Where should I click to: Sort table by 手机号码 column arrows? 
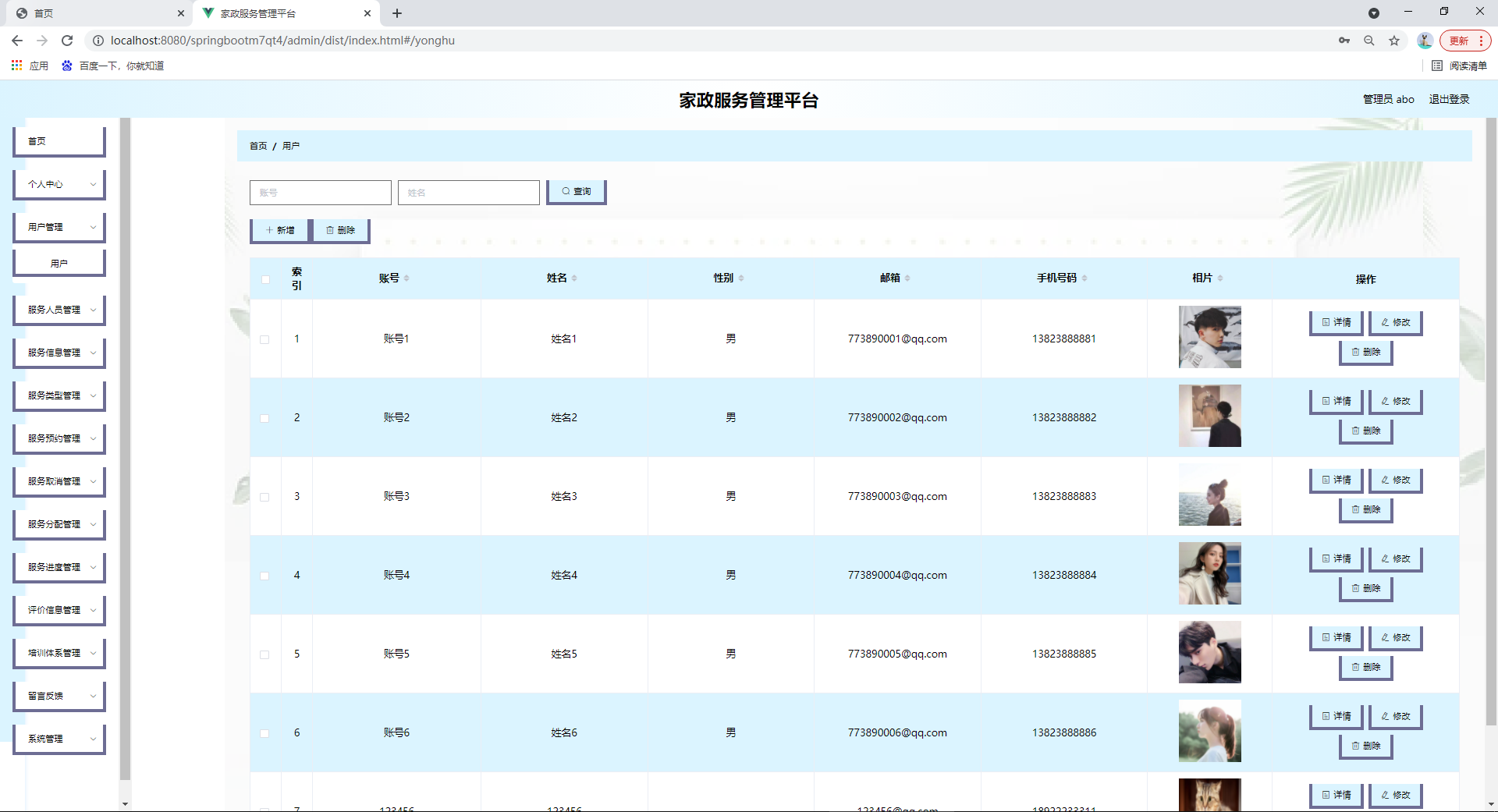(x=1084, y=278)
